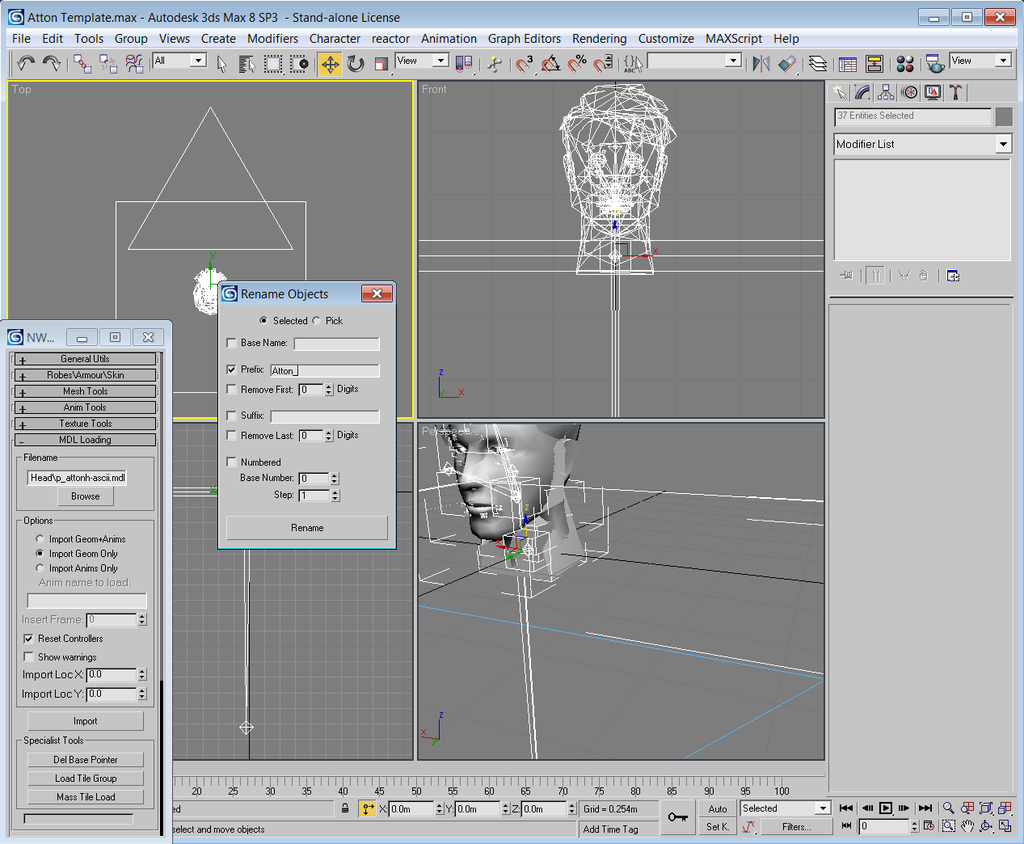The width and height of the screenshot is (1024, 844).
Task: Activate the Select and Uniform Scale tool
Action: click(x=381, y=63)
